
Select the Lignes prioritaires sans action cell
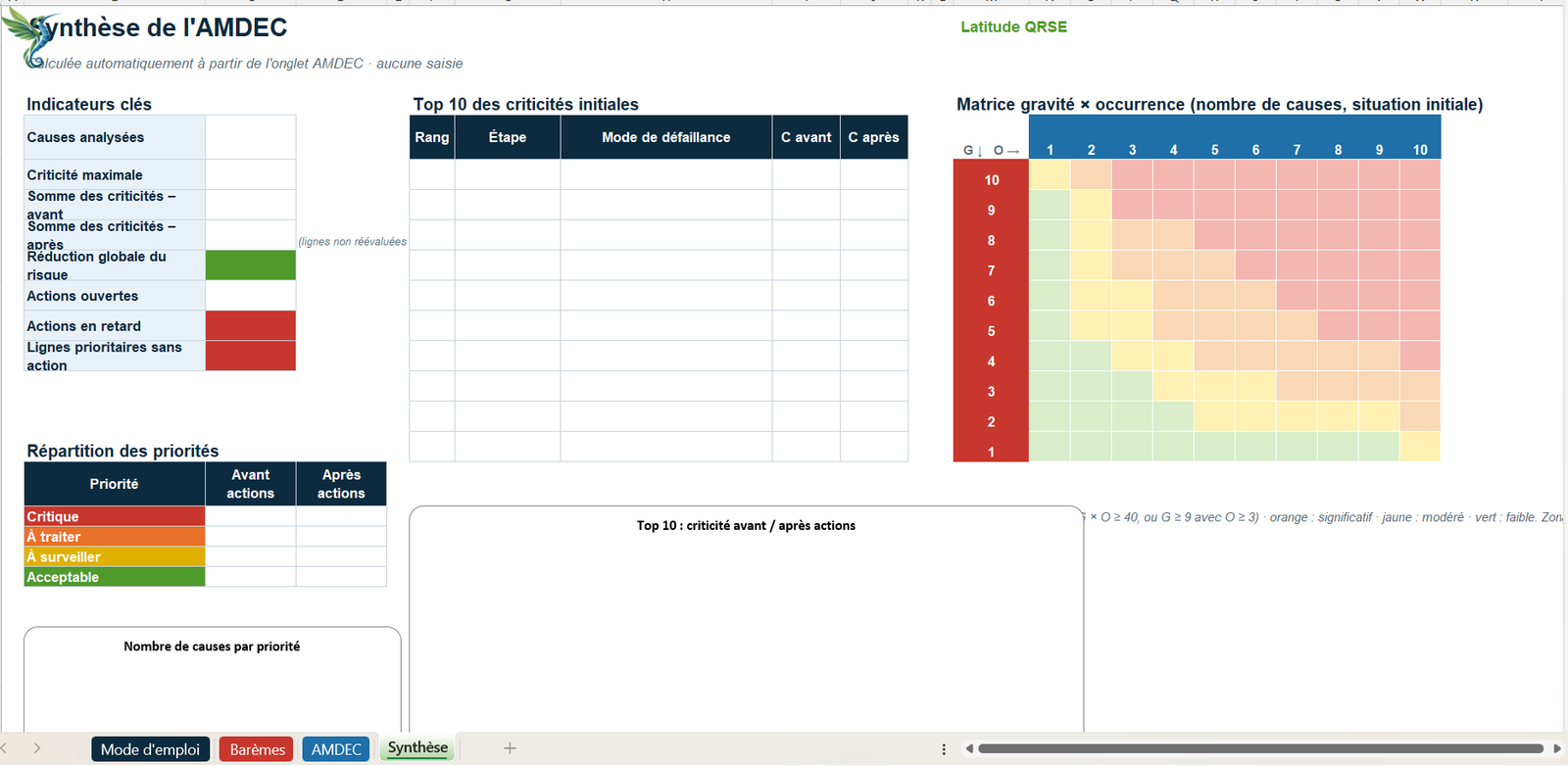pos(115,356)
